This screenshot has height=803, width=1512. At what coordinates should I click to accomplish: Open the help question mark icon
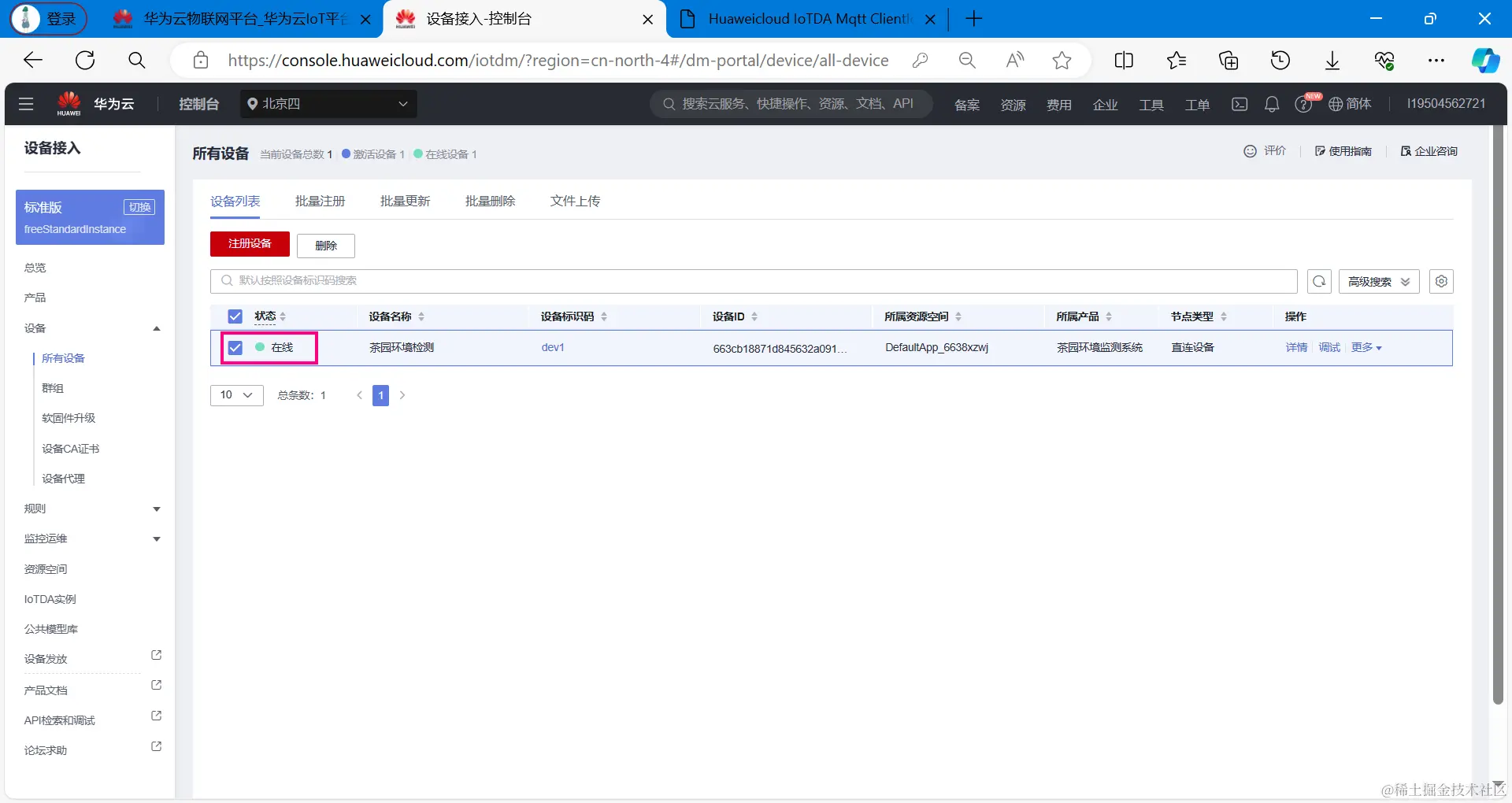click(1303, 105)
